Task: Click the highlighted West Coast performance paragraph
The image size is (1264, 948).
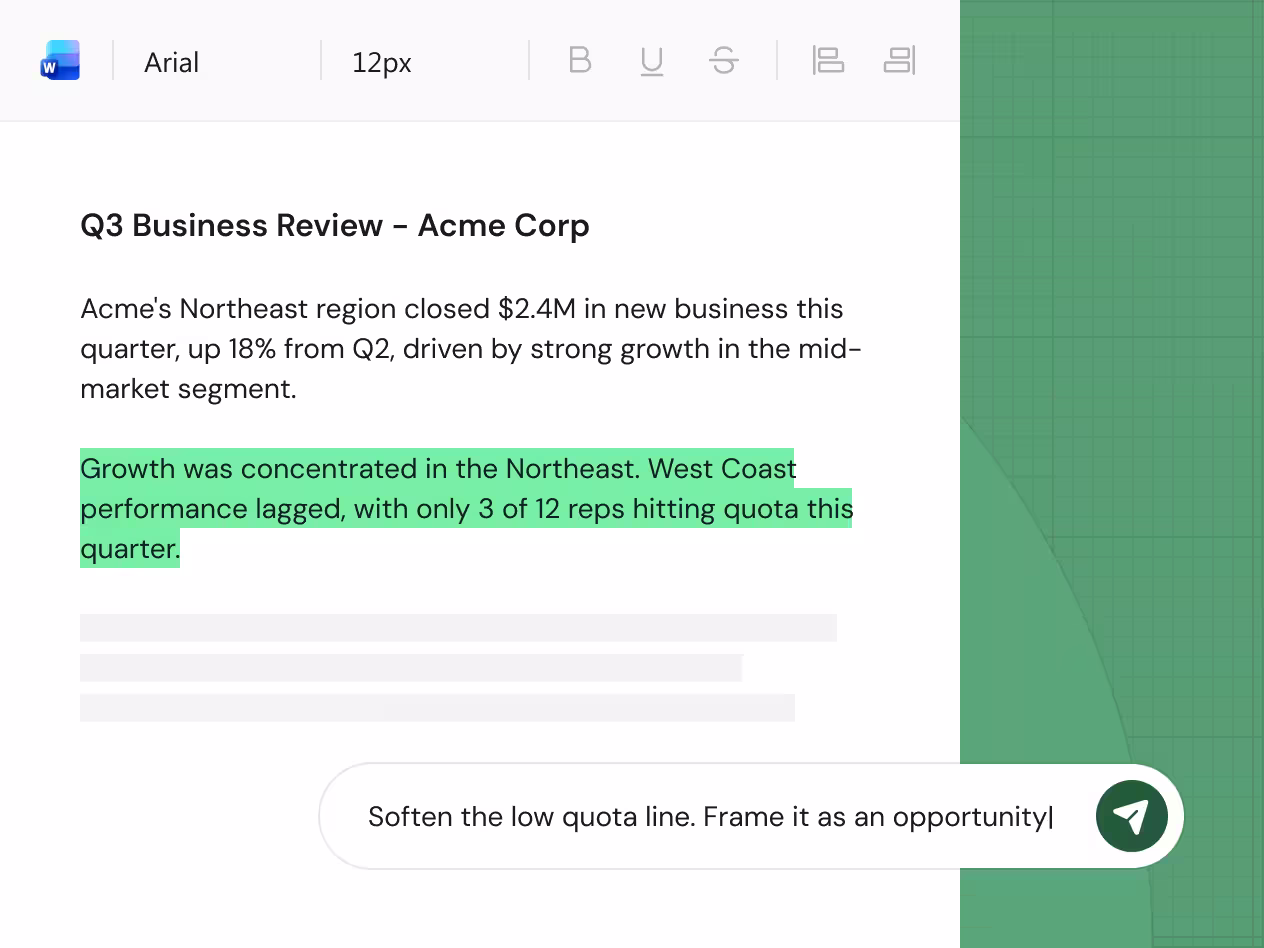Action: 466,508
